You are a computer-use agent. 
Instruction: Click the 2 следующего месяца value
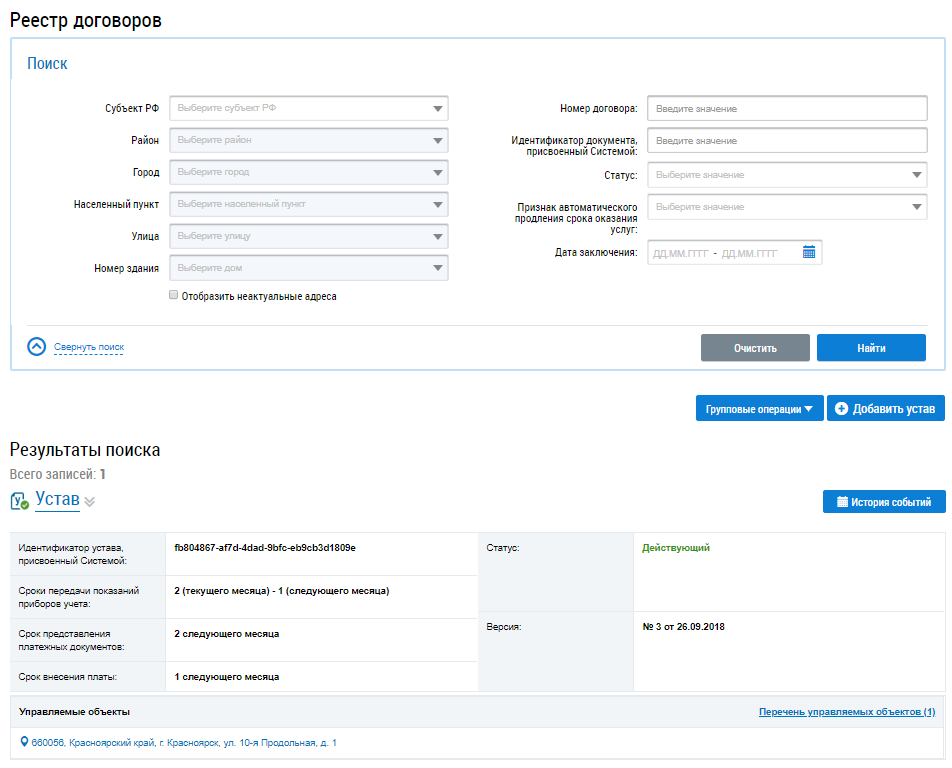pos(226,634)
